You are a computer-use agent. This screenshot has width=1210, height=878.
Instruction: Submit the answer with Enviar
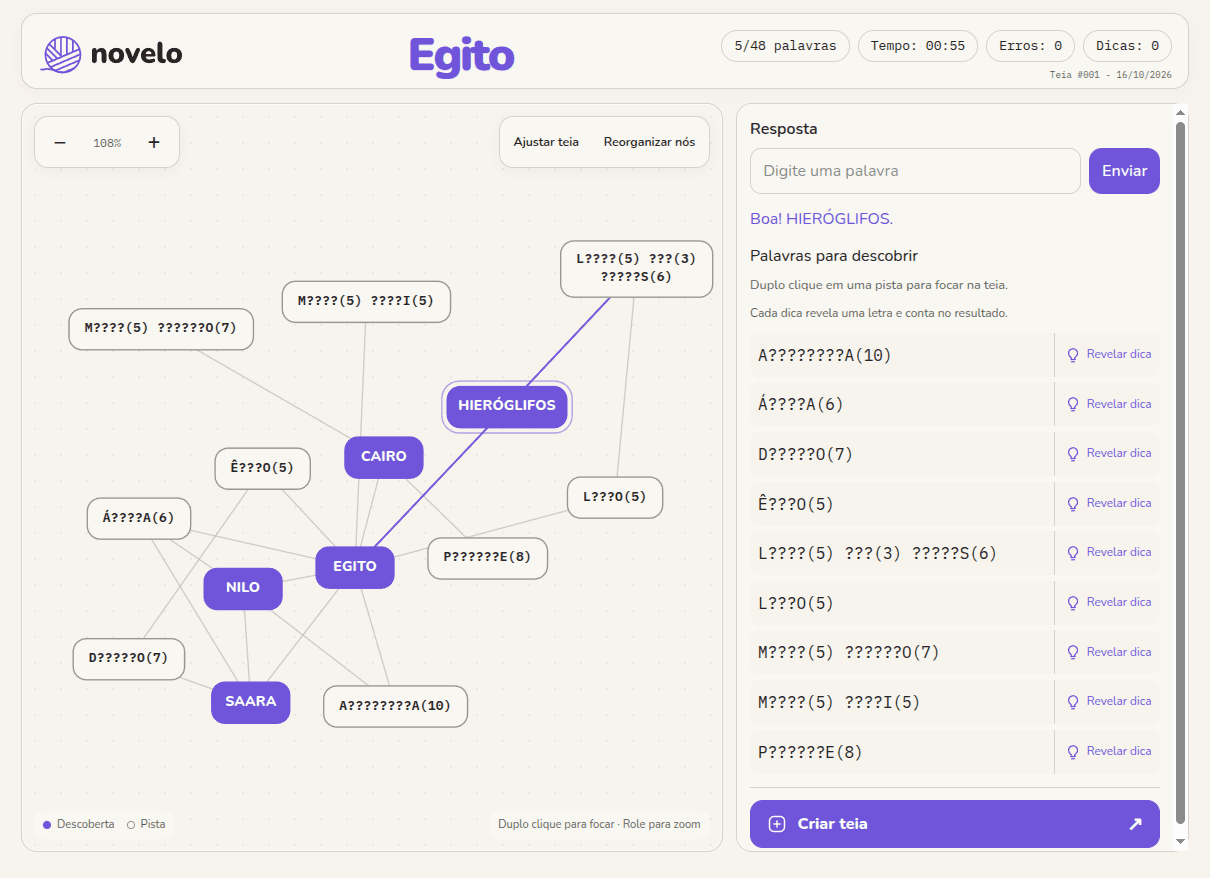[x=1124, y=171]
